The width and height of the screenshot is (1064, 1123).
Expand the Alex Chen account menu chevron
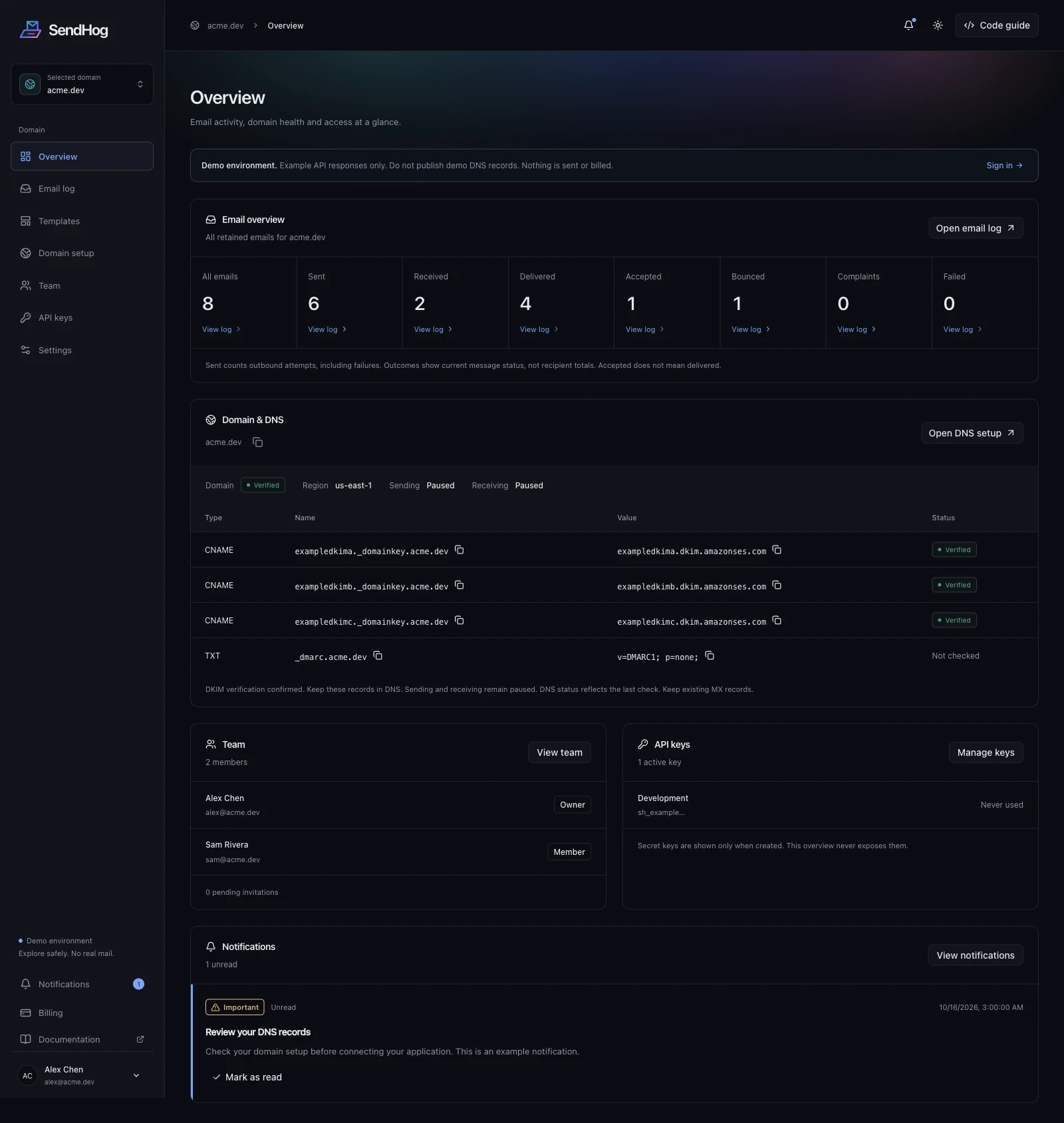(136, 1076)
